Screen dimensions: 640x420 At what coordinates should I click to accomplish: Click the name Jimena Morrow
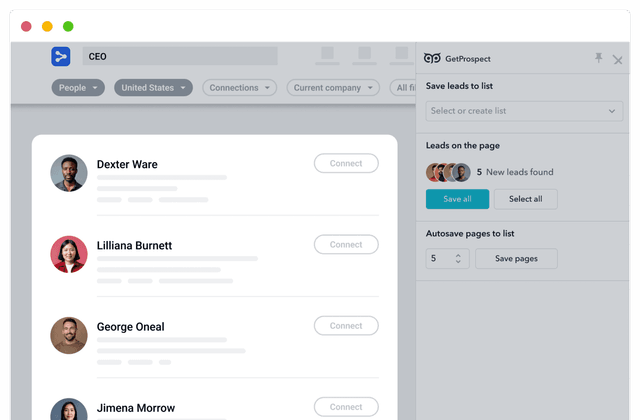tap(136, 408)
